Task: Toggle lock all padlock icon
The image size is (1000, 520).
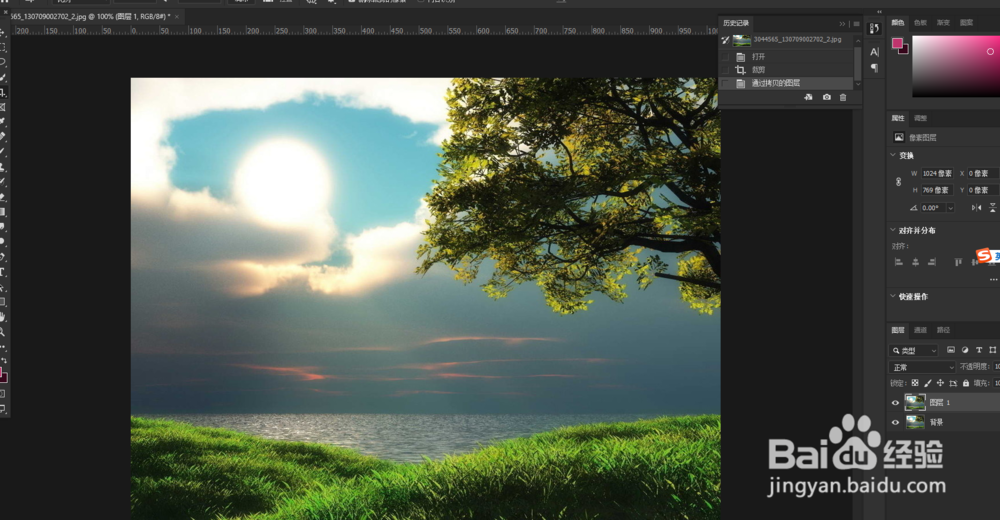Action: point(966,383)
